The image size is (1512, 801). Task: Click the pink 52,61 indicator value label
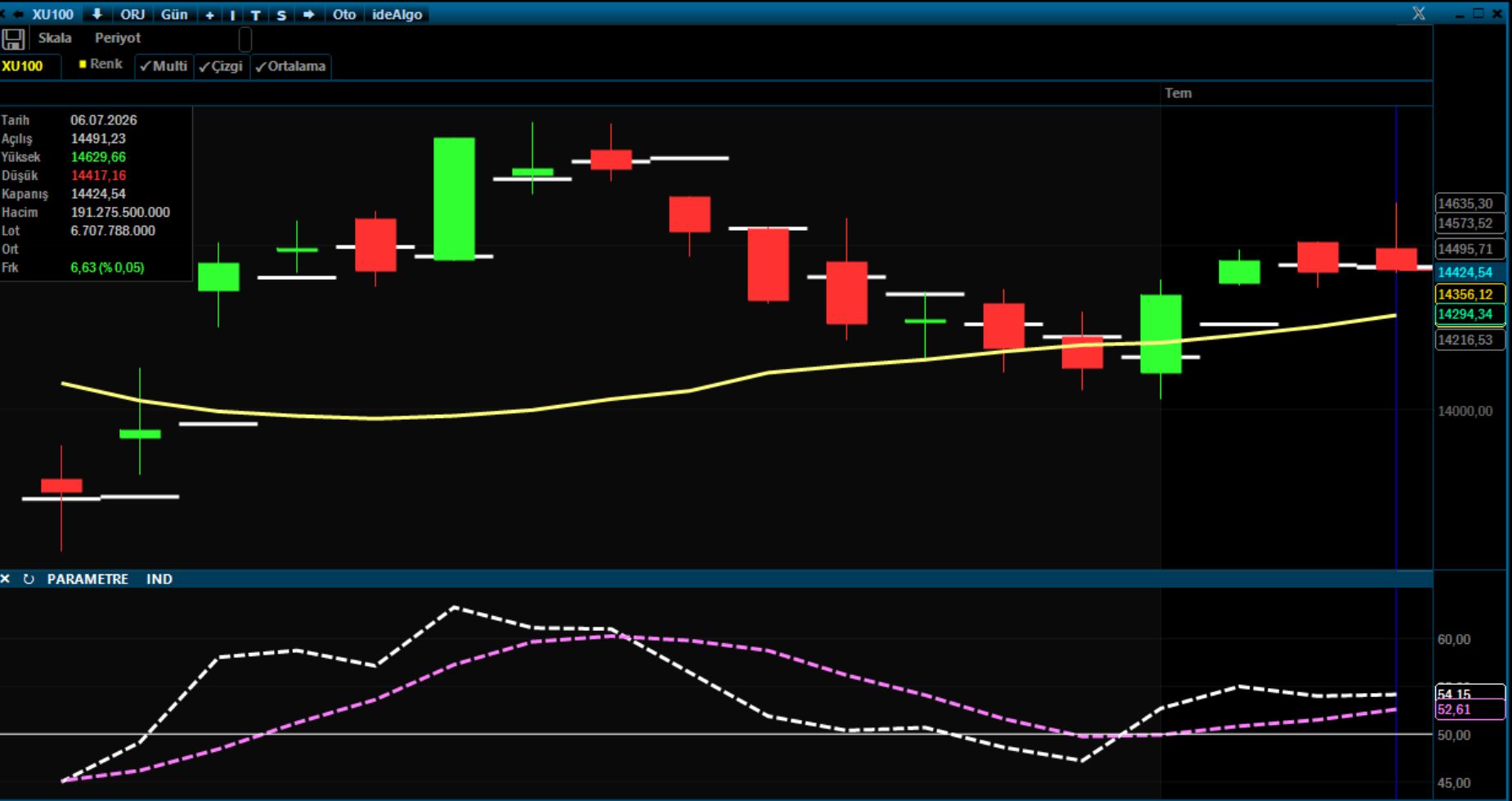[1469, 709]
